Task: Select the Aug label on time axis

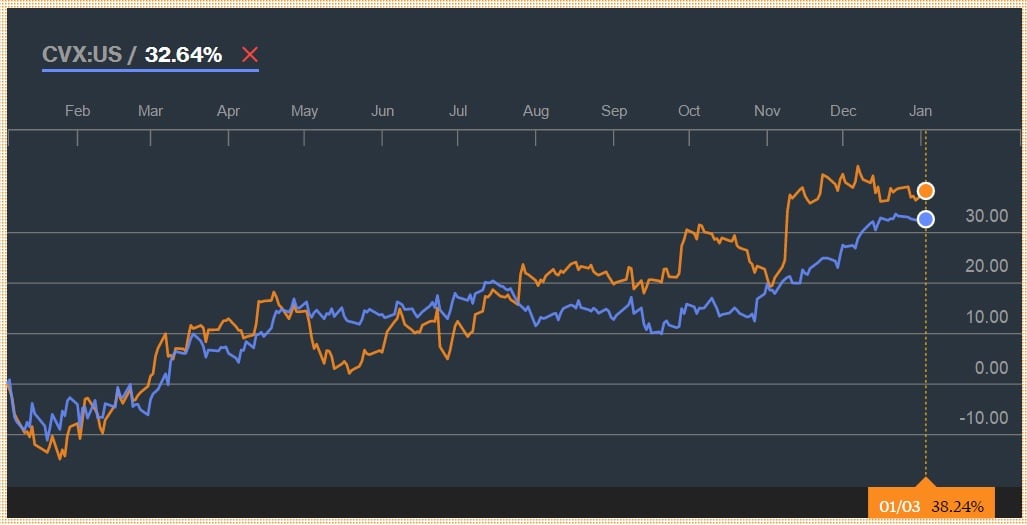Action: click(x=536, y=111)
